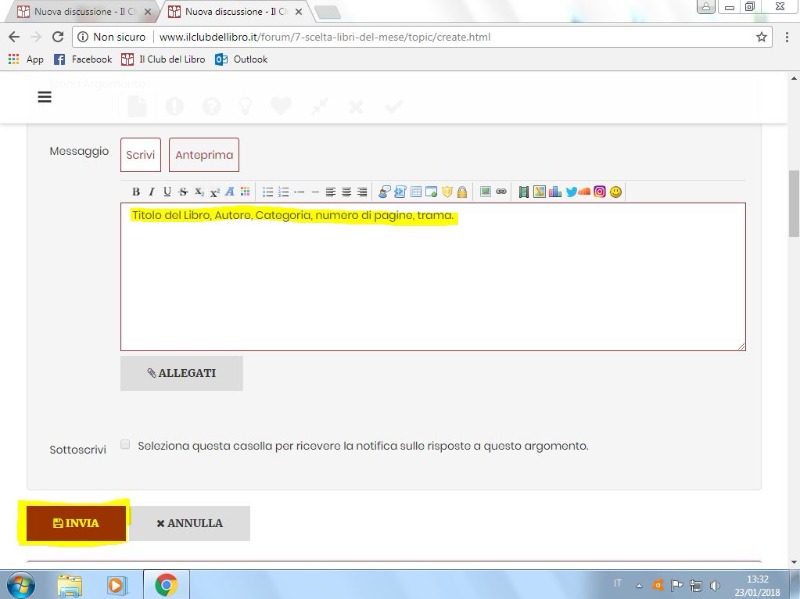800x599 pixels.
Task: Insert a Twitter embed via the toolbar
Action: [571, 192]
